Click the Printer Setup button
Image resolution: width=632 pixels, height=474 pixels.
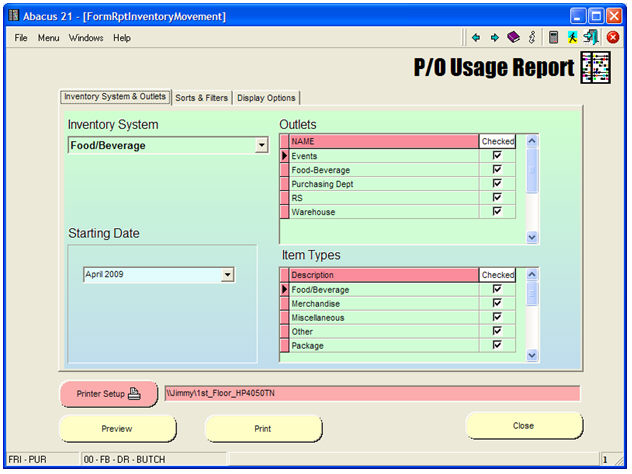(109, 394)
